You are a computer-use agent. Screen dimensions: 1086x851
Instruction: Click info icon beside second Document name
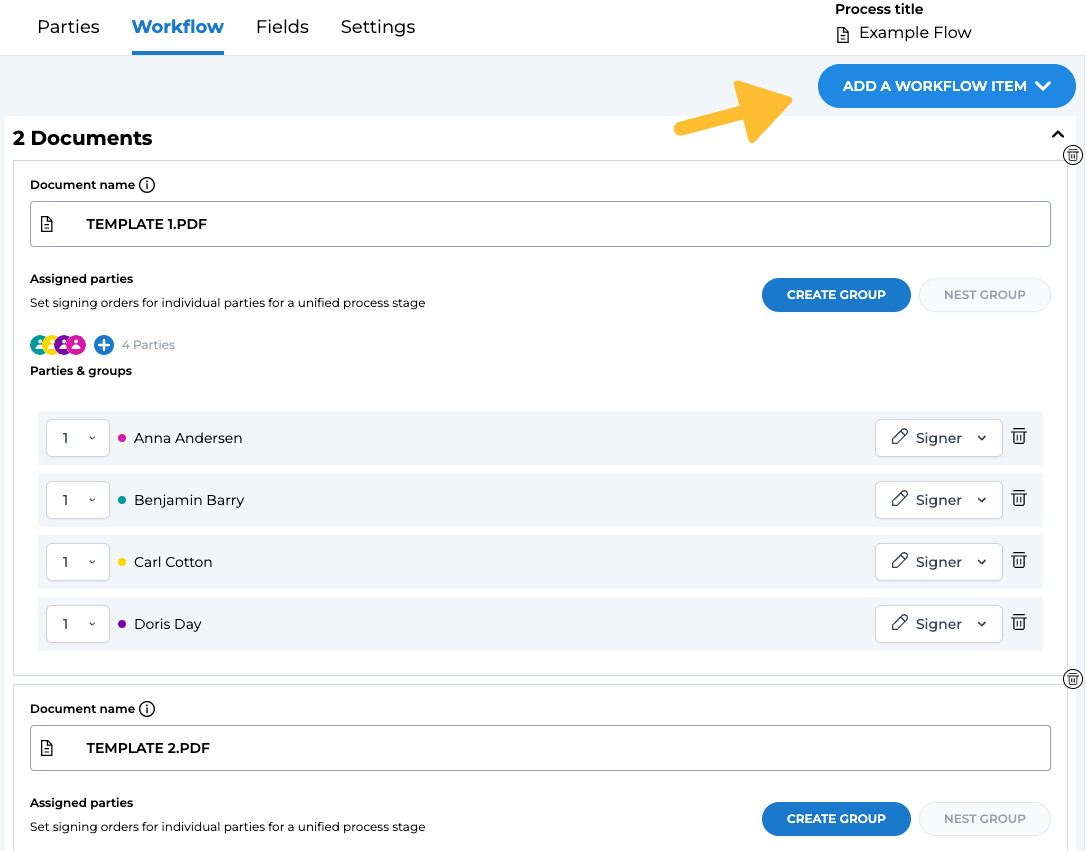tap(147, 709)
